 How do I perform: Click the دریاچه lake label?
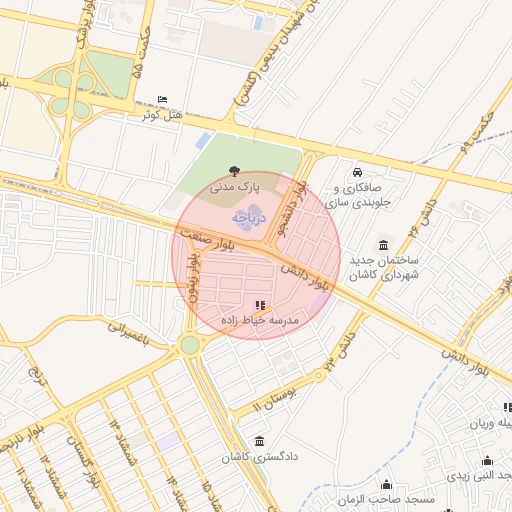[x=249, y=218]
